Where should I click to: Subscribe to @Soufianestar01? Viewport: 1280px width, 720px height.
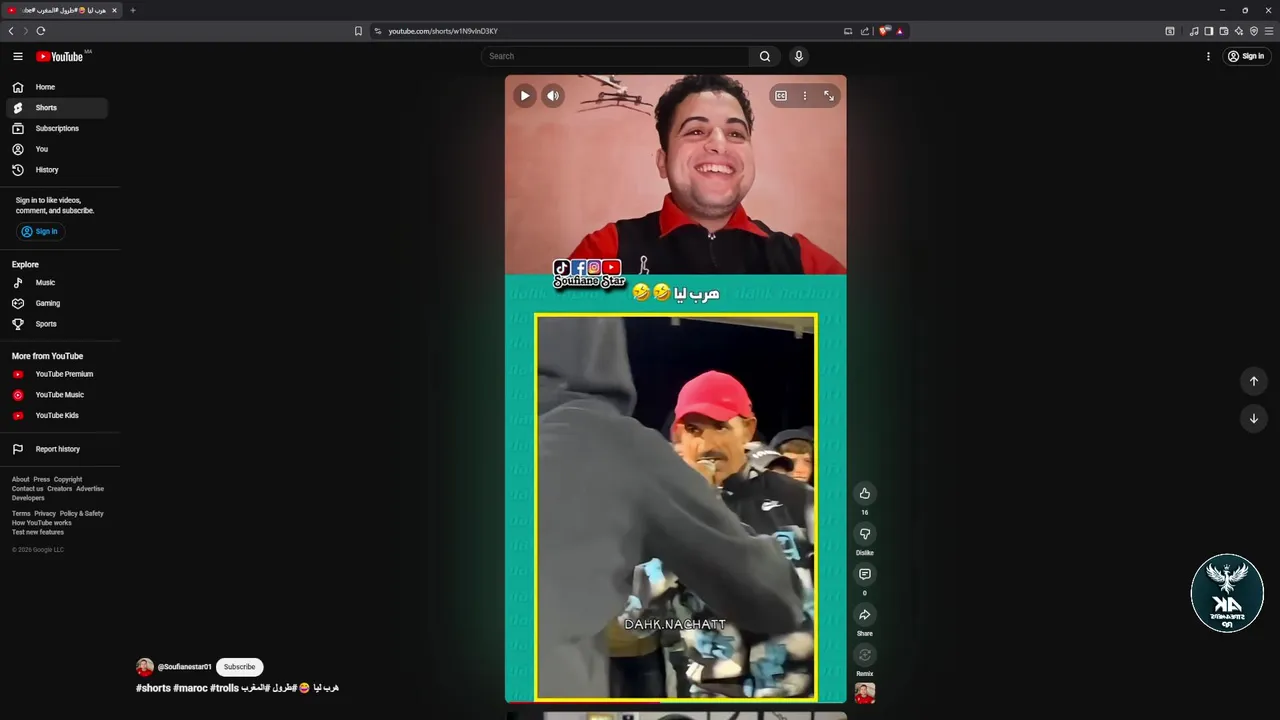click(239, 667)
